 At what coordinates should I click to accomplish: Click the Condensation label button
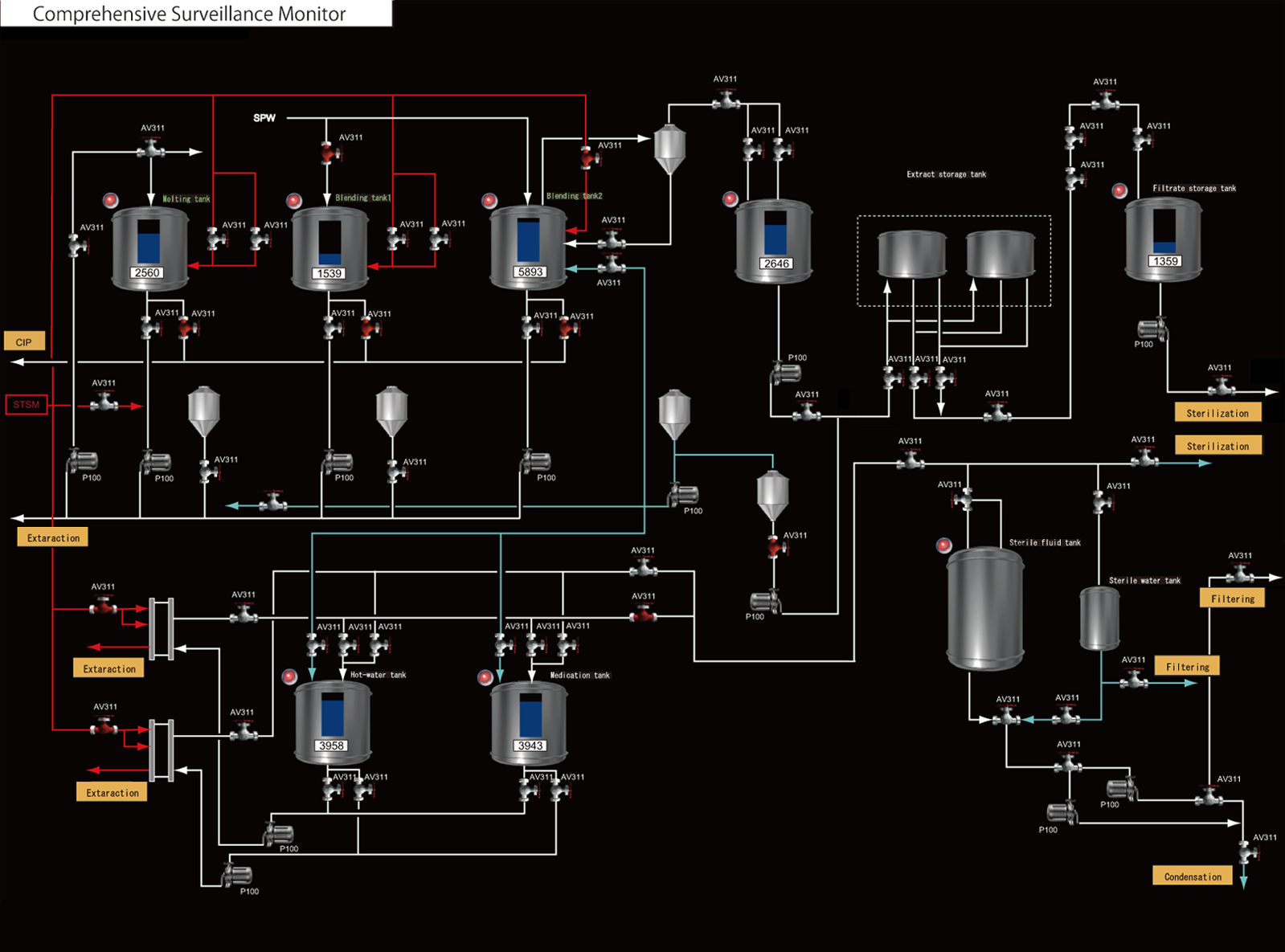pos(1192,876)
